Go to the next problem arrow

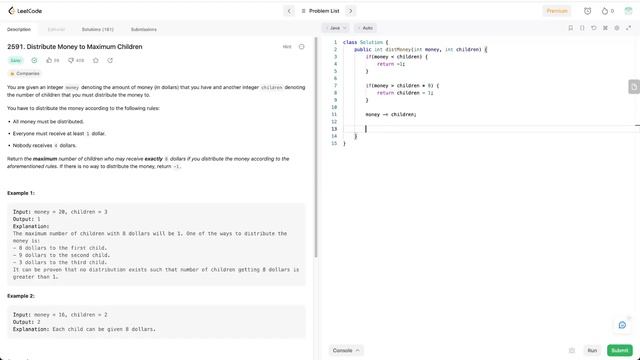[x=350, y=11]
